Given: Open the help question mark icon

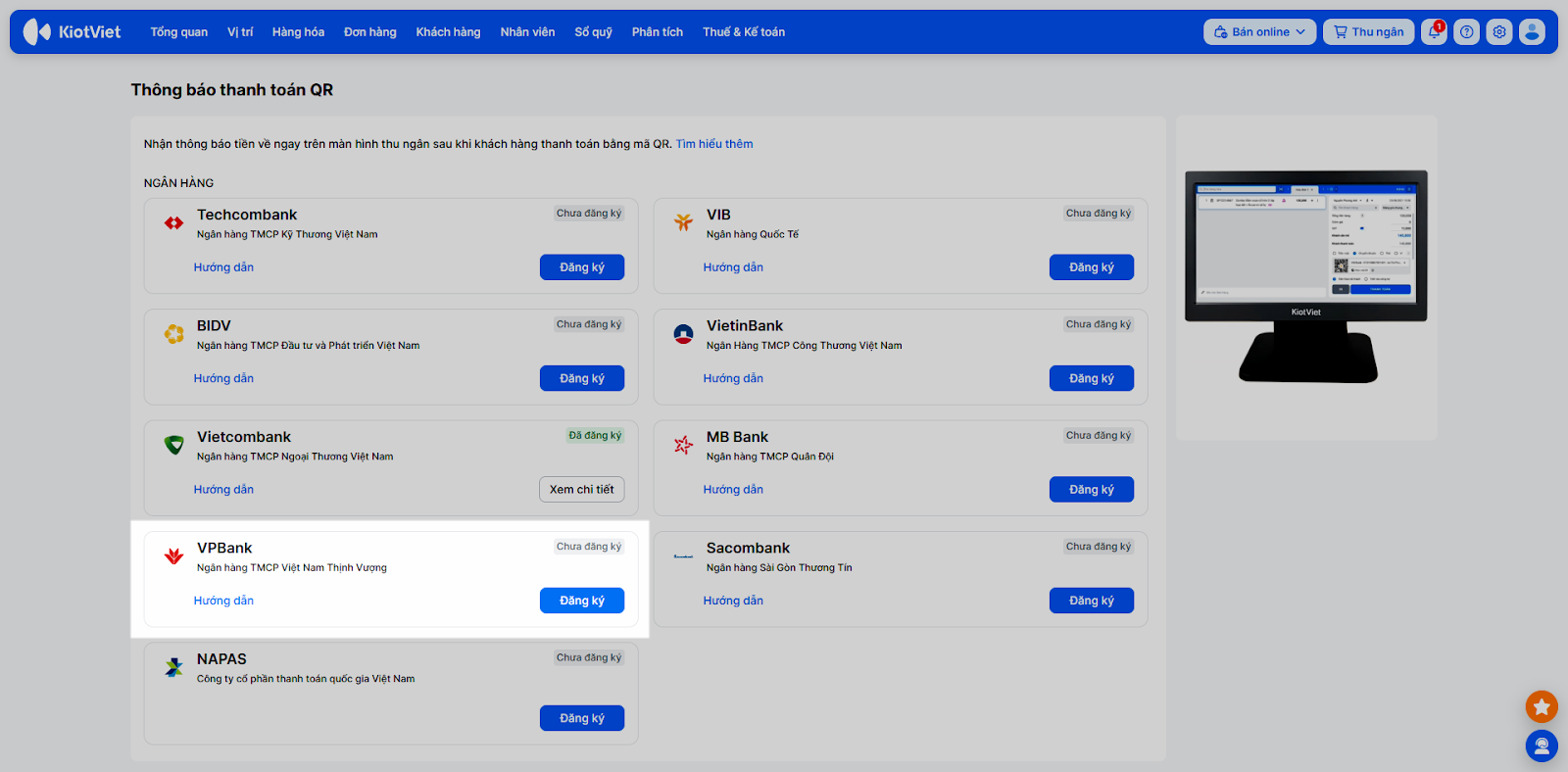Looking at the screenshot, I should click(x=1466, y=32).
